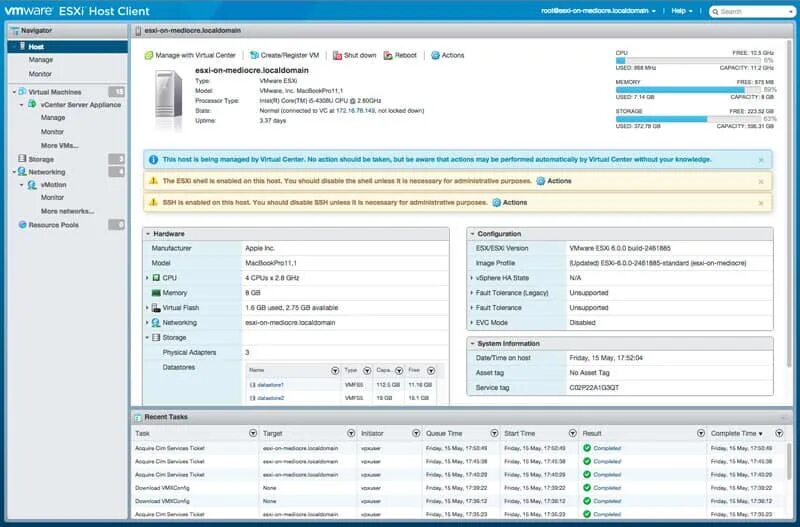The height and width of the screenshot is (527, 800).
Task: Click the Storage usage bar
Action: [688, 119]
